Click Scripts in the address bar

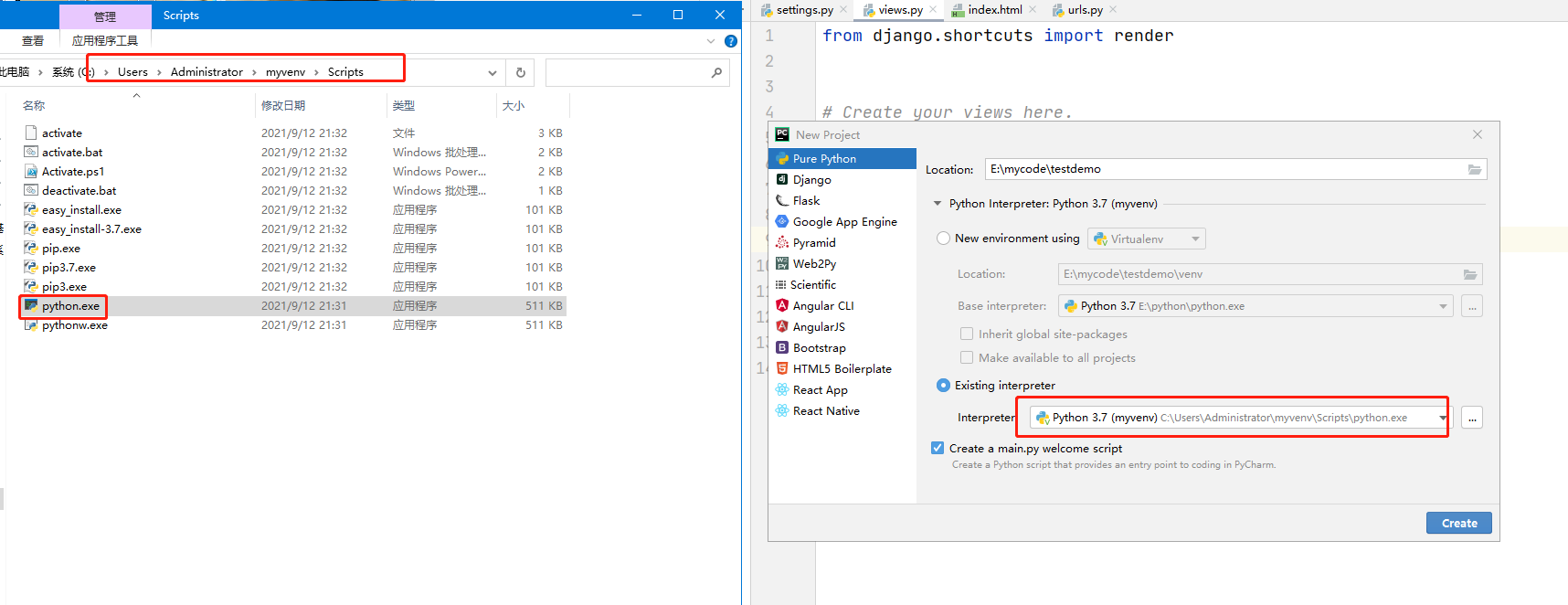click(x=345, y=72)
